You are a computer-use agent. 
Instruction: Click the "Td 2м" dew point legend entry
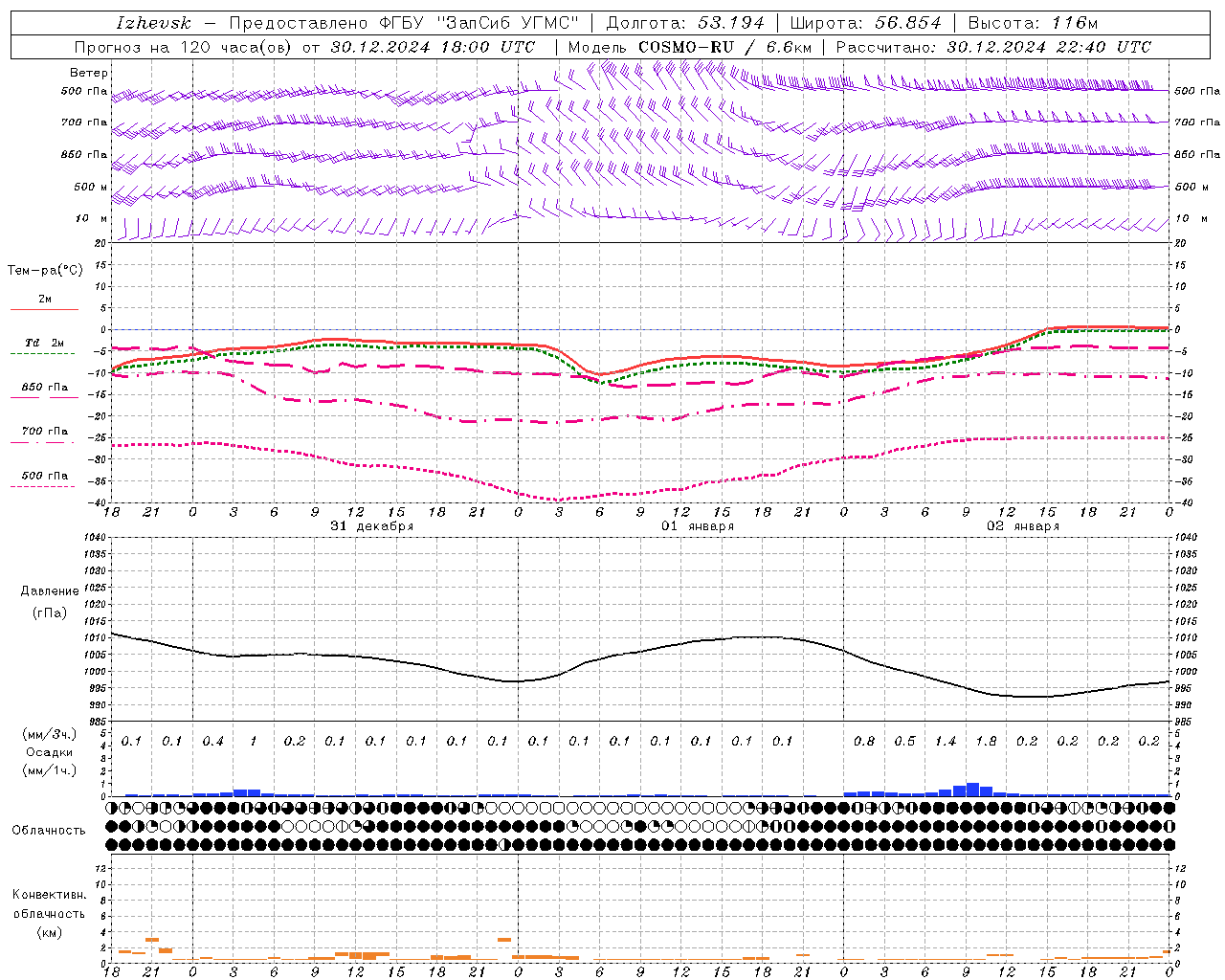[x=45, y=343]
